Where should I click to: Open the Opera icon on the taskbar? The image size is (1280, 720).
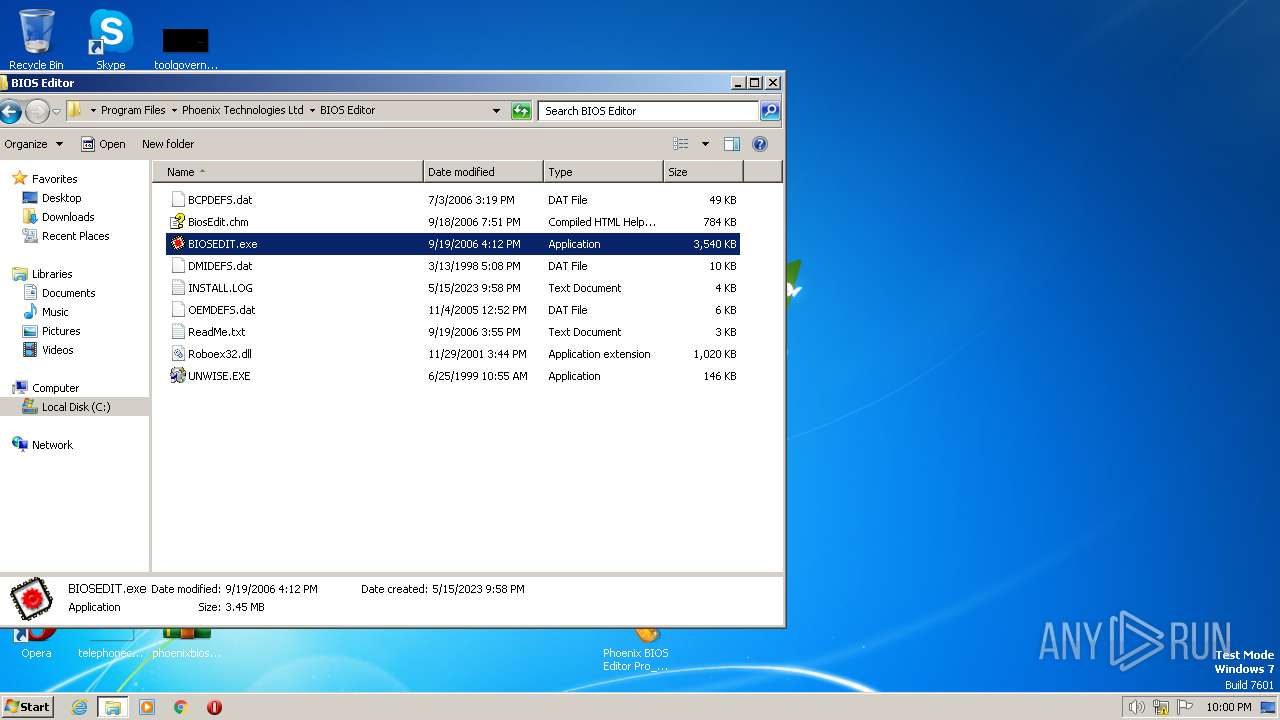[214, 707]
